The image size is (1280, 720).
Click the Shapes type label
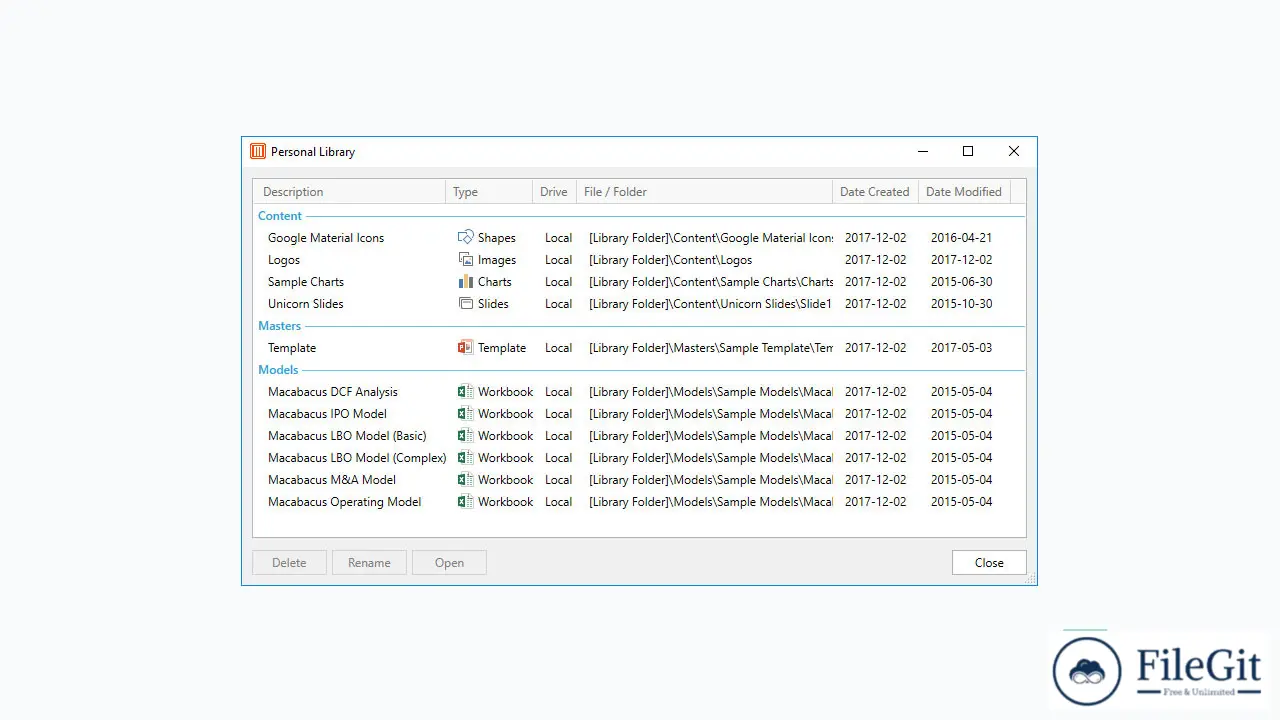pyautogui.click(x=497, y=238)
